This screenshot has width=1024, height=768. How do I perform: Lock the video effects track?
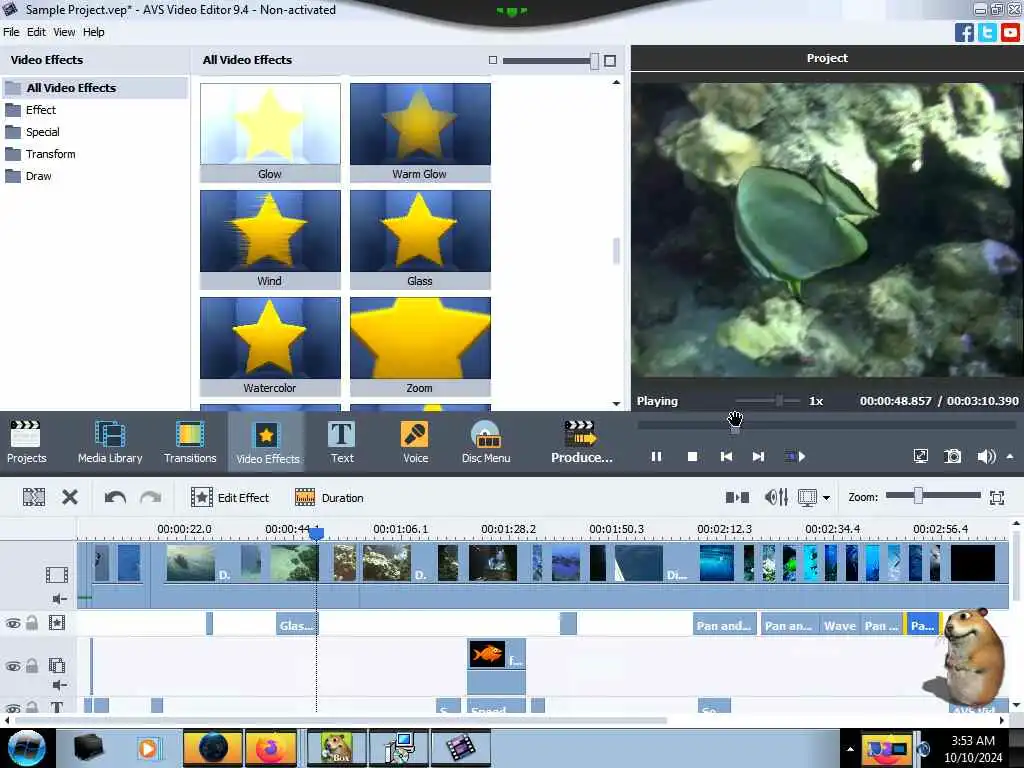click(31, 623)
